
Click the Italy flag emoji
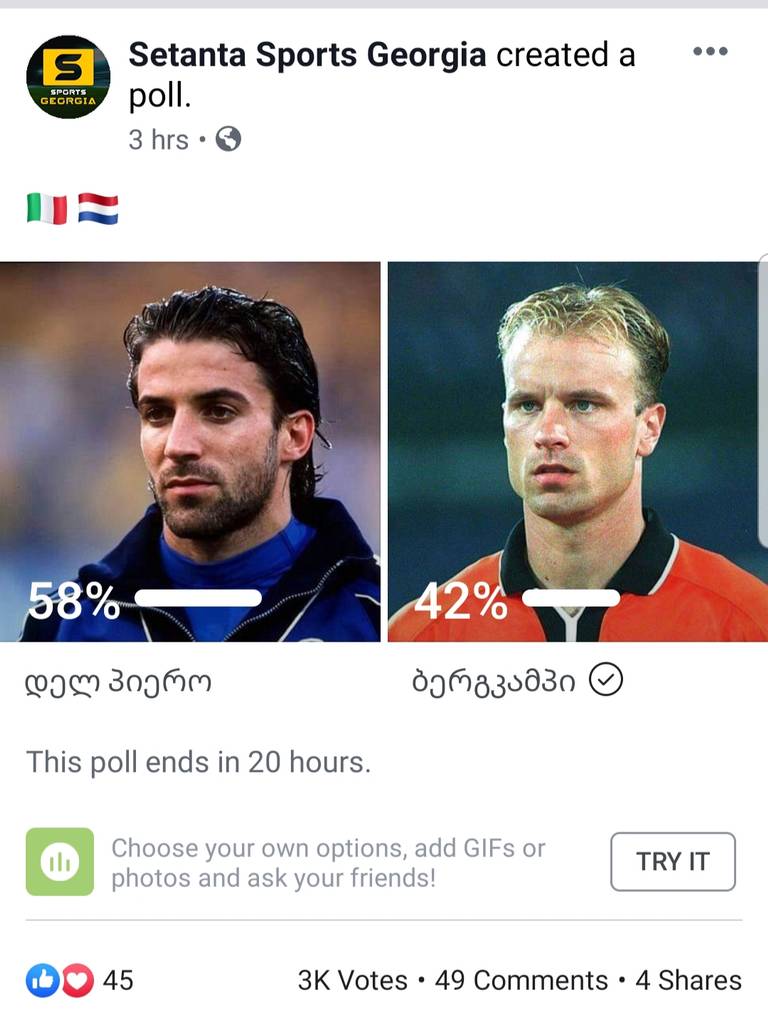click(x=47, y=209)
